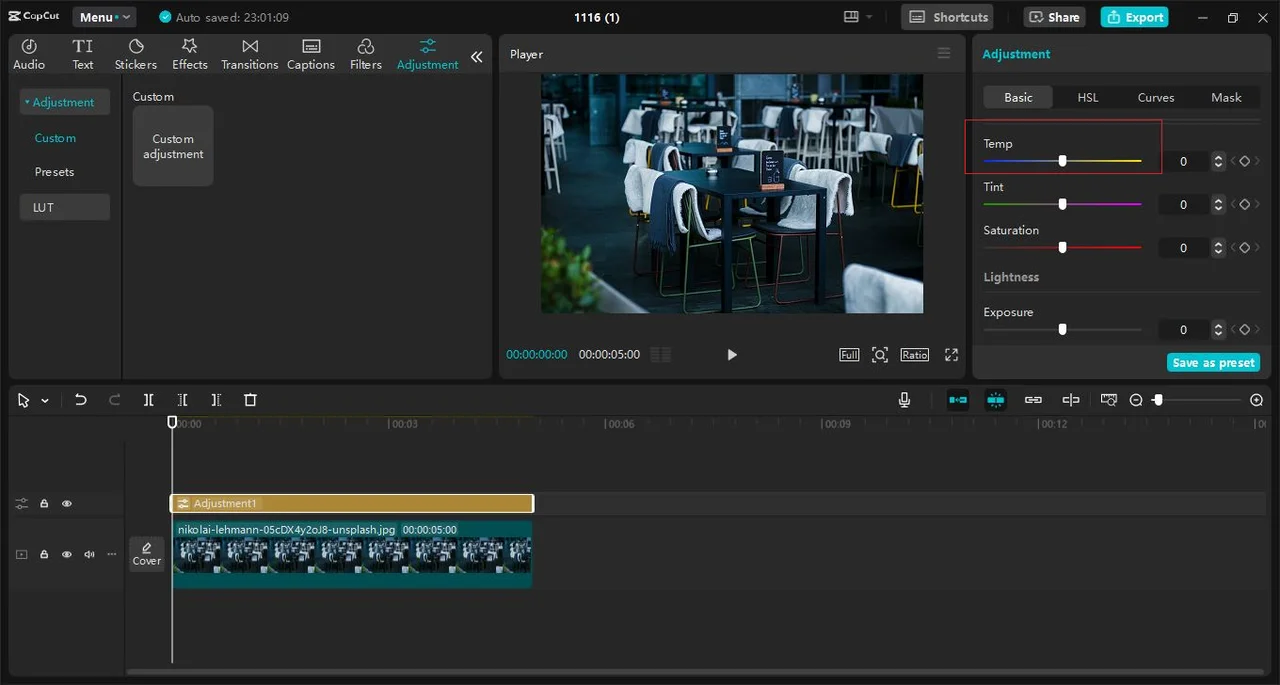Click the Split clip icon
The image size is (1280, 685).
[x=148, y=400]
